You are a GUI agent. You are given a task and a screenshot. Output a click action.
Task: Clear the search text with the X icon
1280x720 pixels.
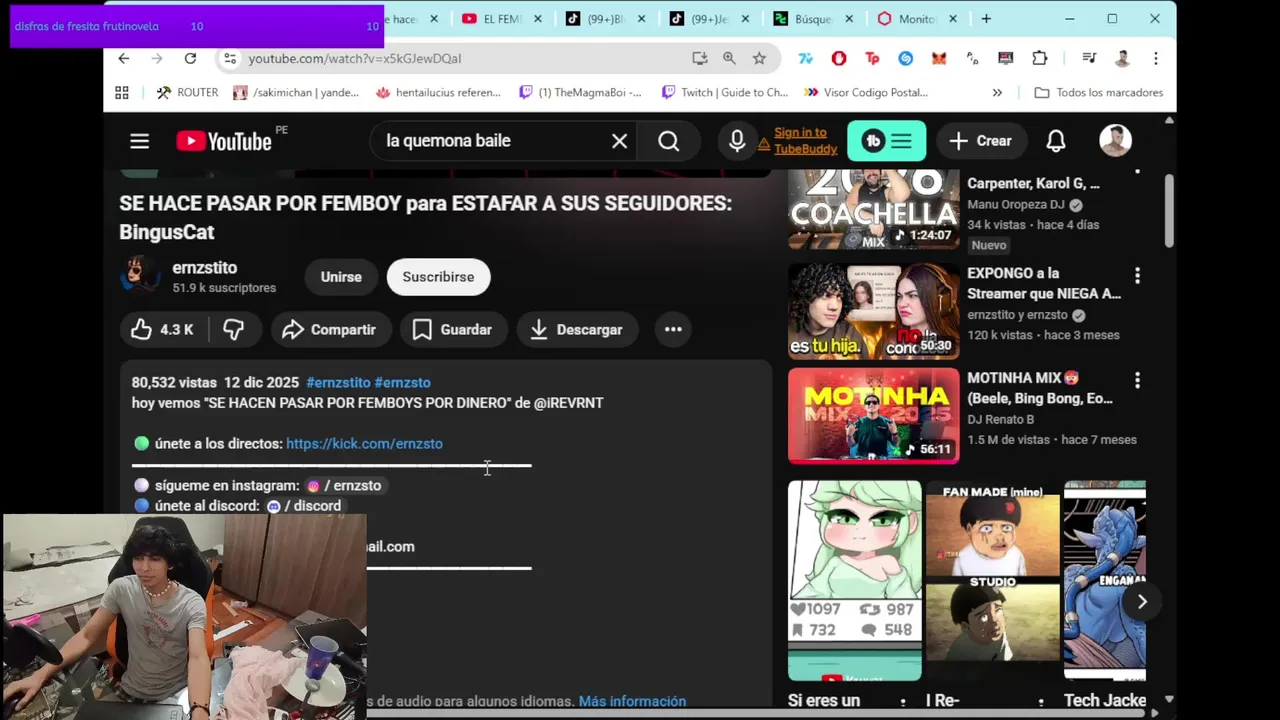coord(619,141)
